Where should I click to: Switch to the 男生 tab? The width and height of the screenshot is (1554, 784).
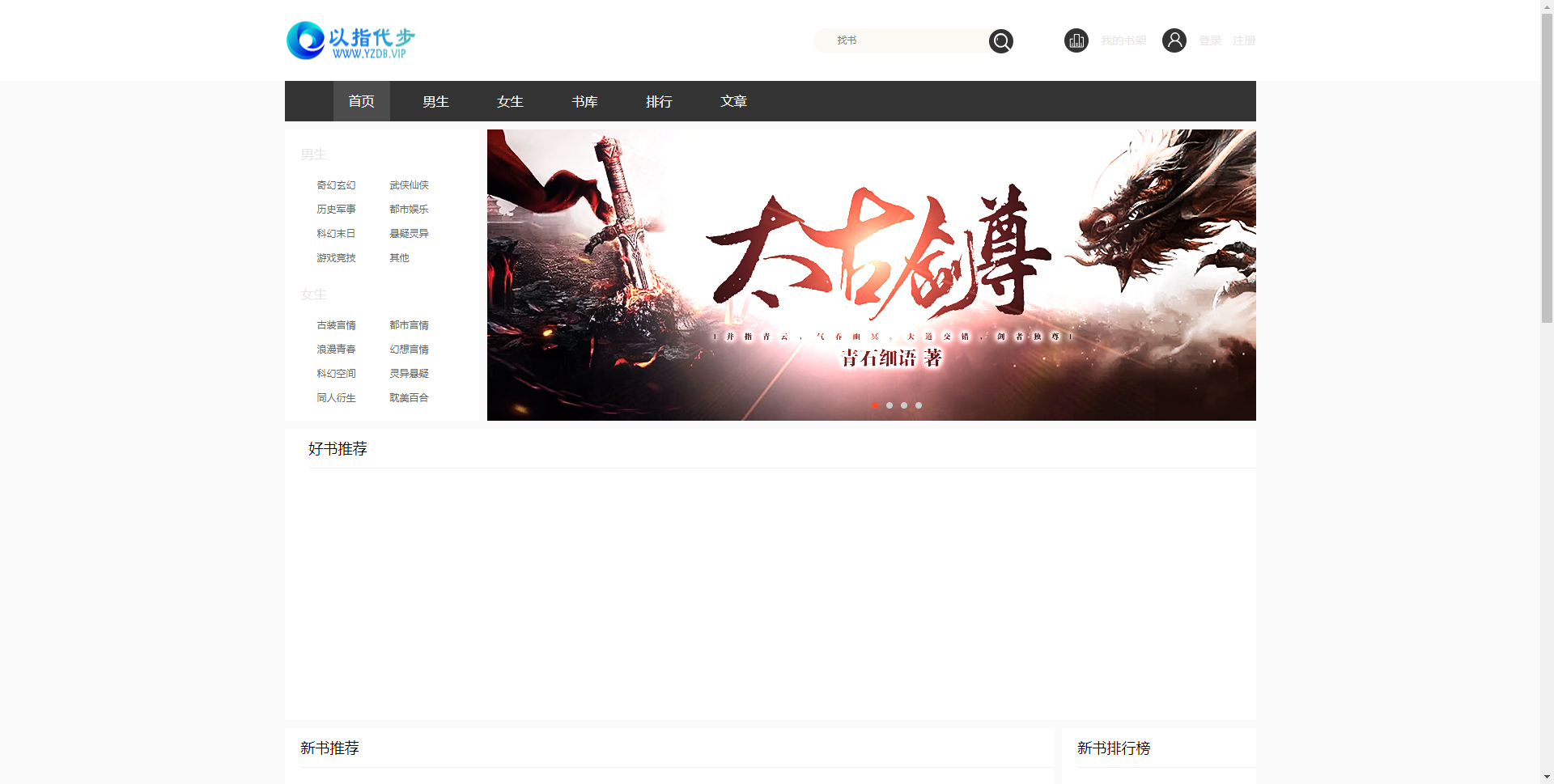point(435,100)
